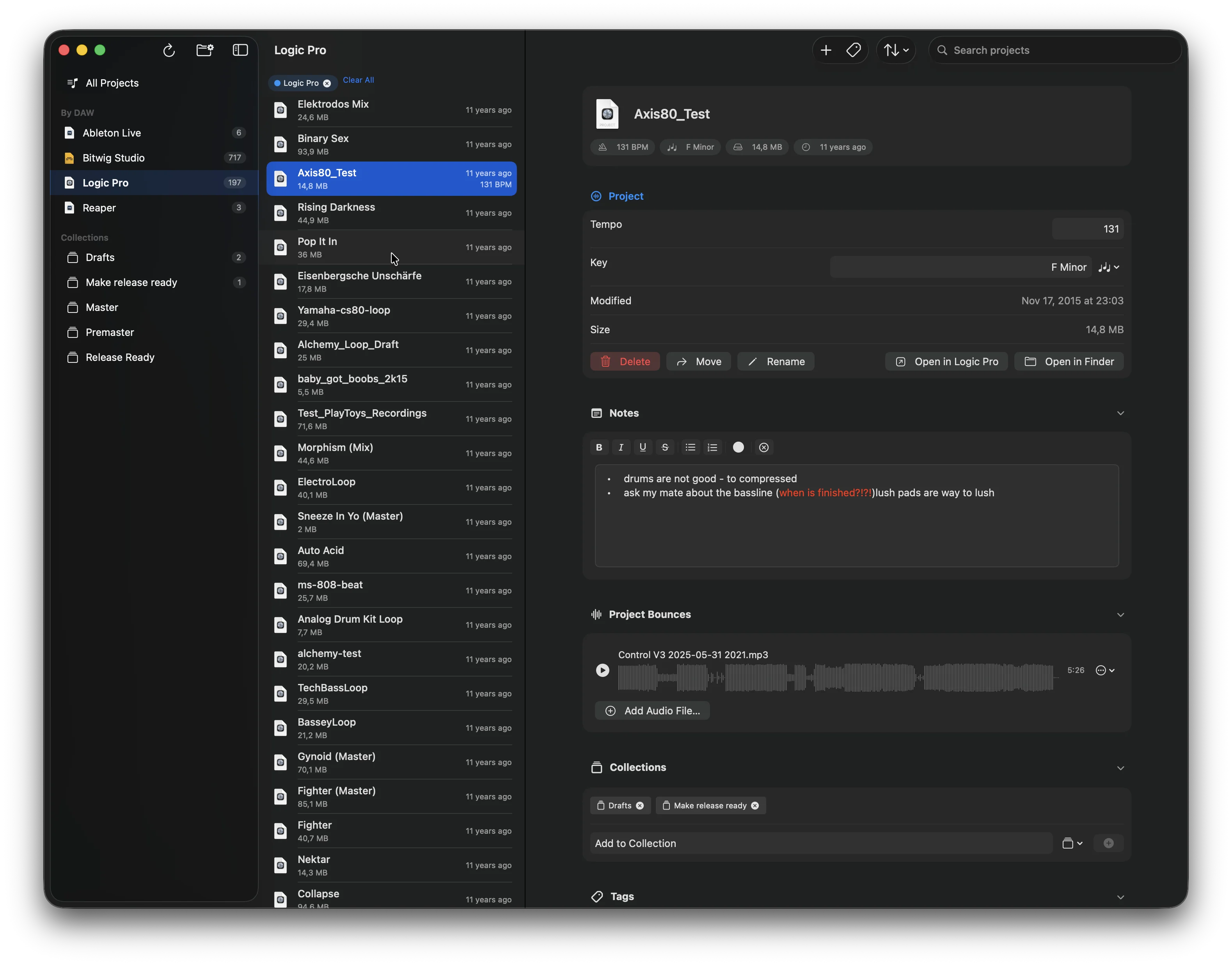Select Bitwig Studio in sidebar
1232x966 pixels.
pyautogui.click(x=154, y=158)
